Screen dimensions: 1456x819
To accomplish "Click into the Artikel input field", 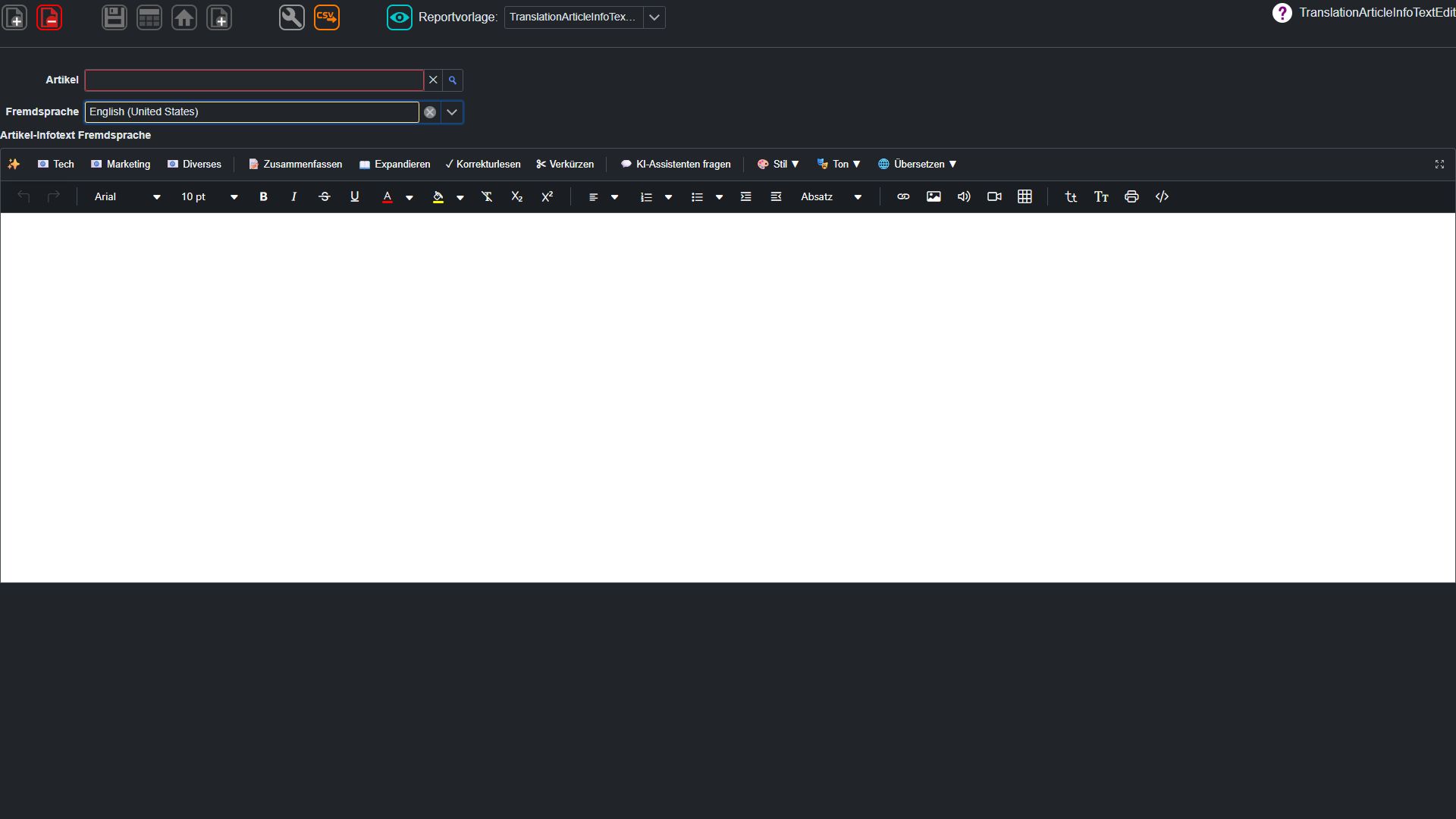I will [254, 80].
